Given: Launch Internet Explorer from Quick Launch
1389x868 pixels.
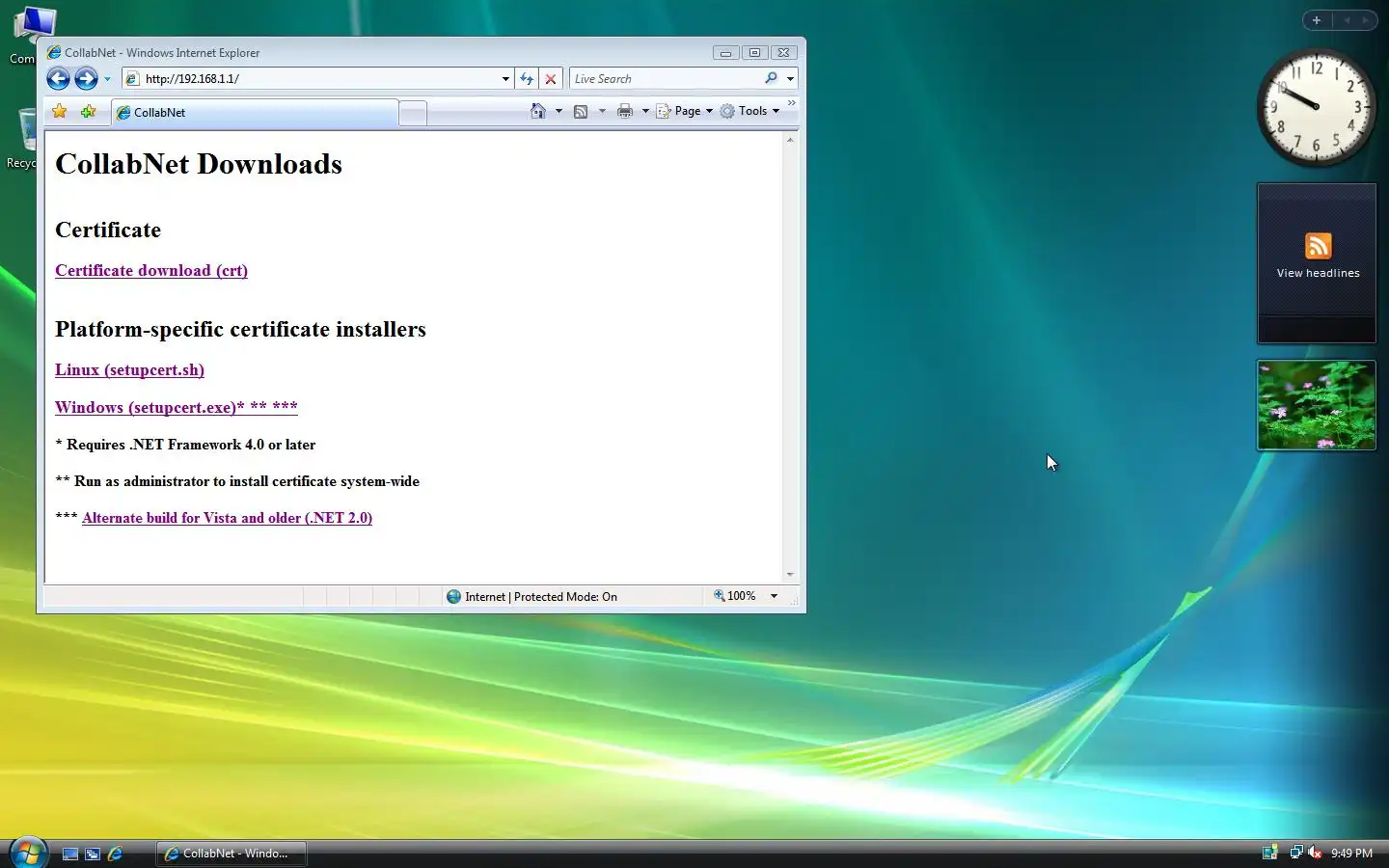Looking at the screenshot, I should [x=115, y=854].
